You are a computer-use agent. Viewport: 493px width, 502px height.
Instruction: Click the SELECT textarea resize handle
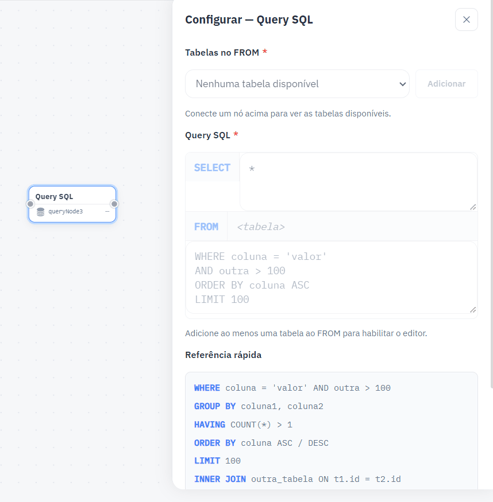click(x=473, y=207)
